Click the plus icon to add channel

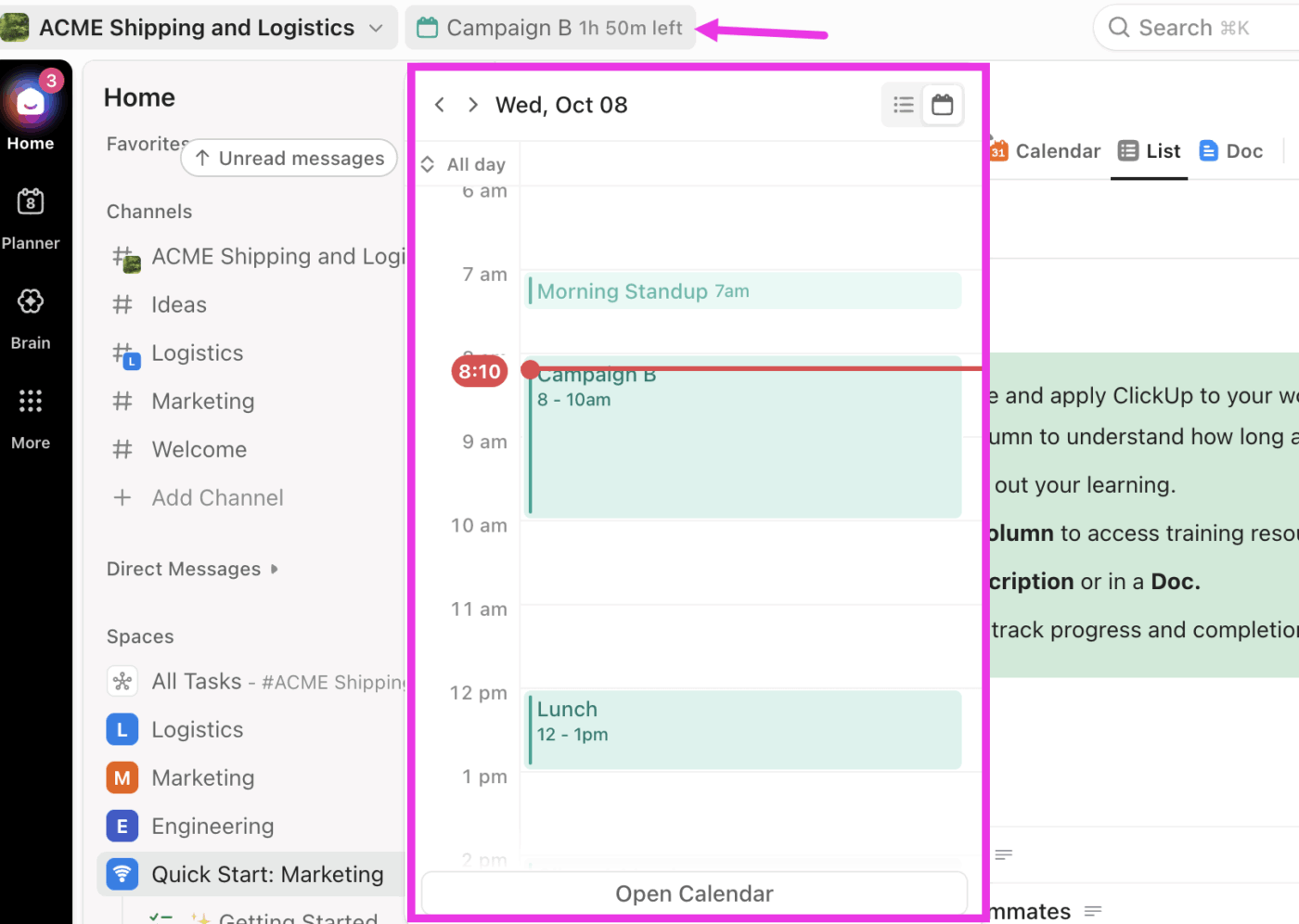click(x=122, y=498)
